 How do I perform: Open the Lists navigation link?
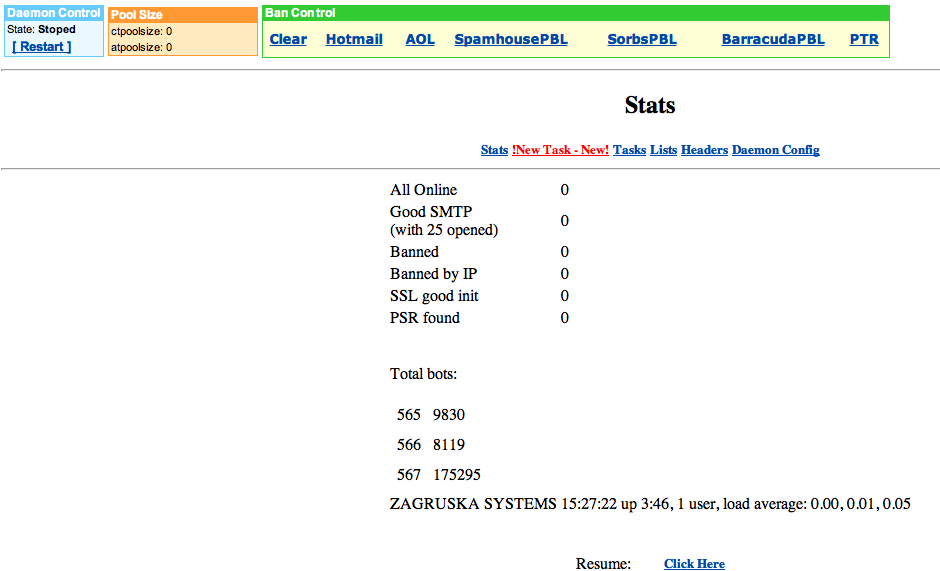coord(663,150)
